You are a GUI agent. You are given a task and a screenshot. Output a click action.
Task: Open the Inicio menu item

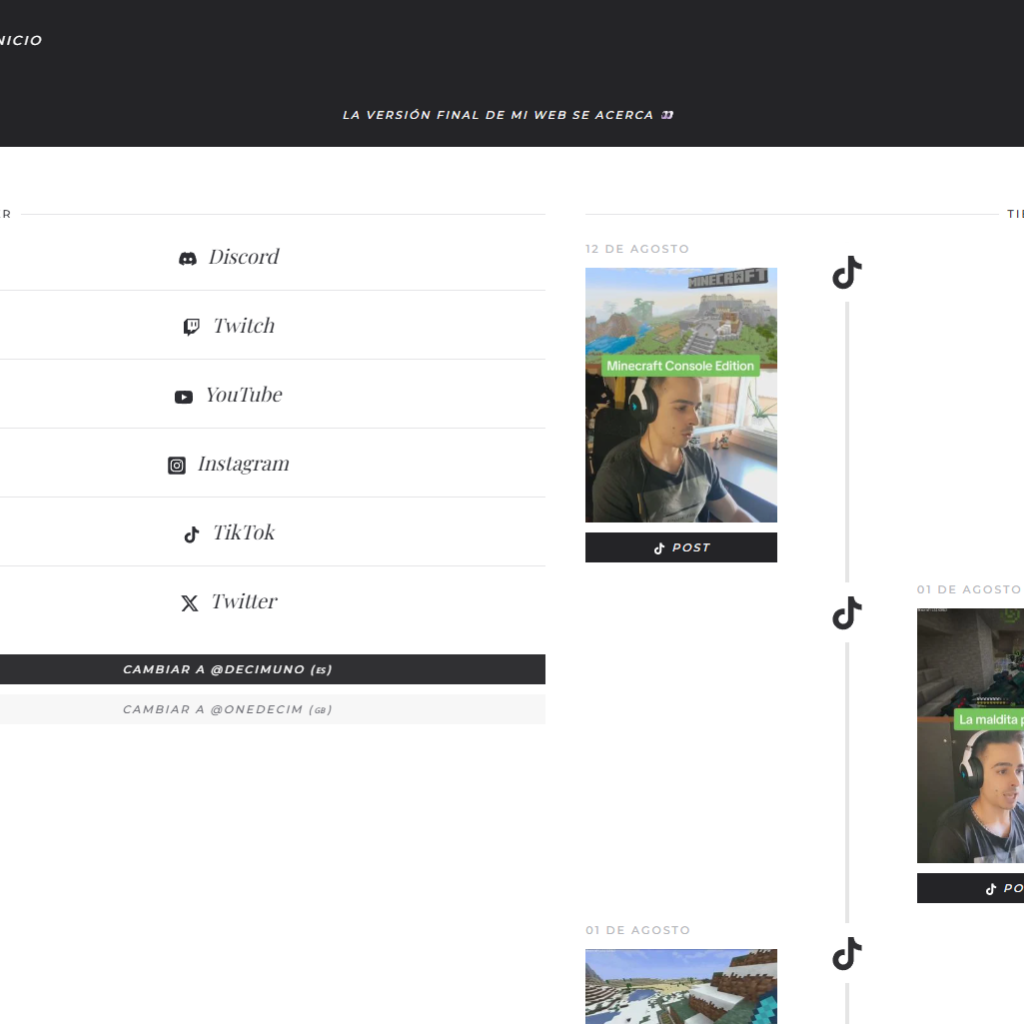coord(20,41)
